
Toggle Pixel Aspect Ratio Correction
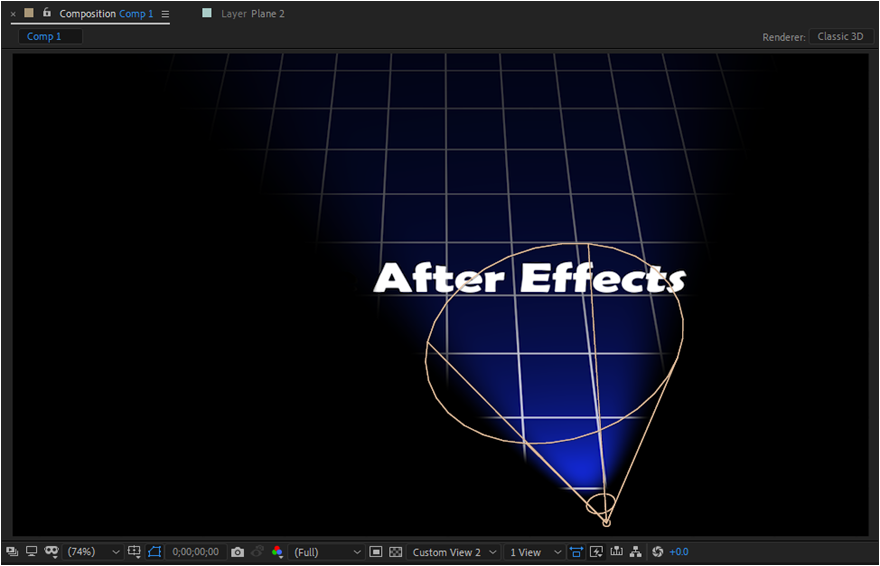point(577,552)
